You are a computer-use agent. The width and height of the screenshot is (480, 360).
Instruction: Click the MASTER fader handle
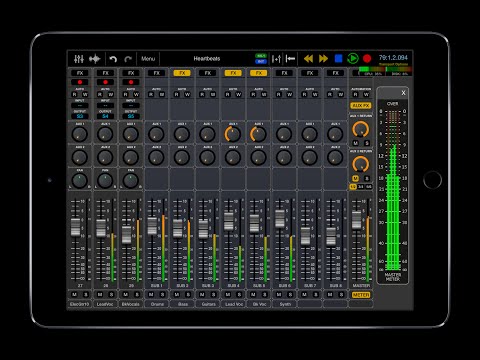tap(357, 220)
